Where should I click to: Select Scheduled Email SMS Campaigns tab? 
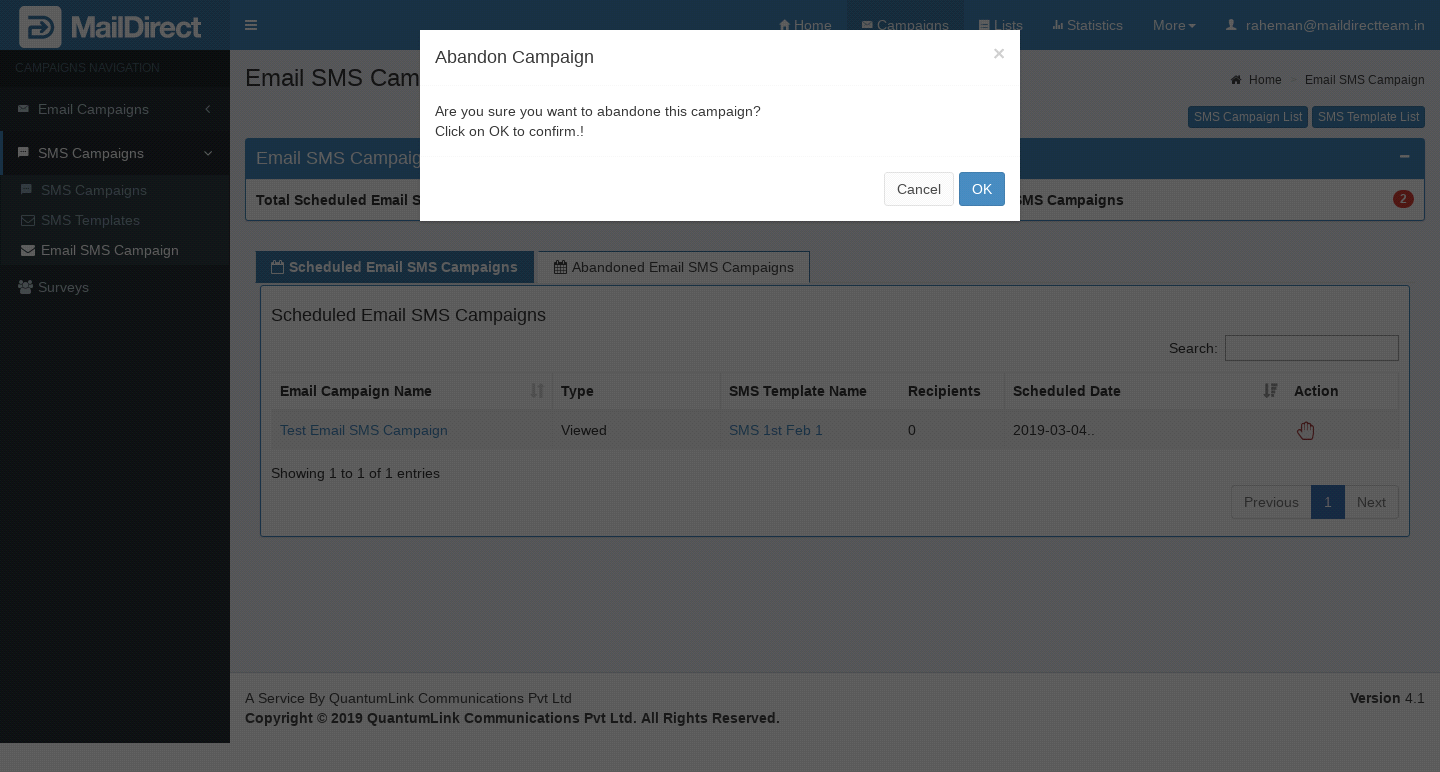click(394, 267)
